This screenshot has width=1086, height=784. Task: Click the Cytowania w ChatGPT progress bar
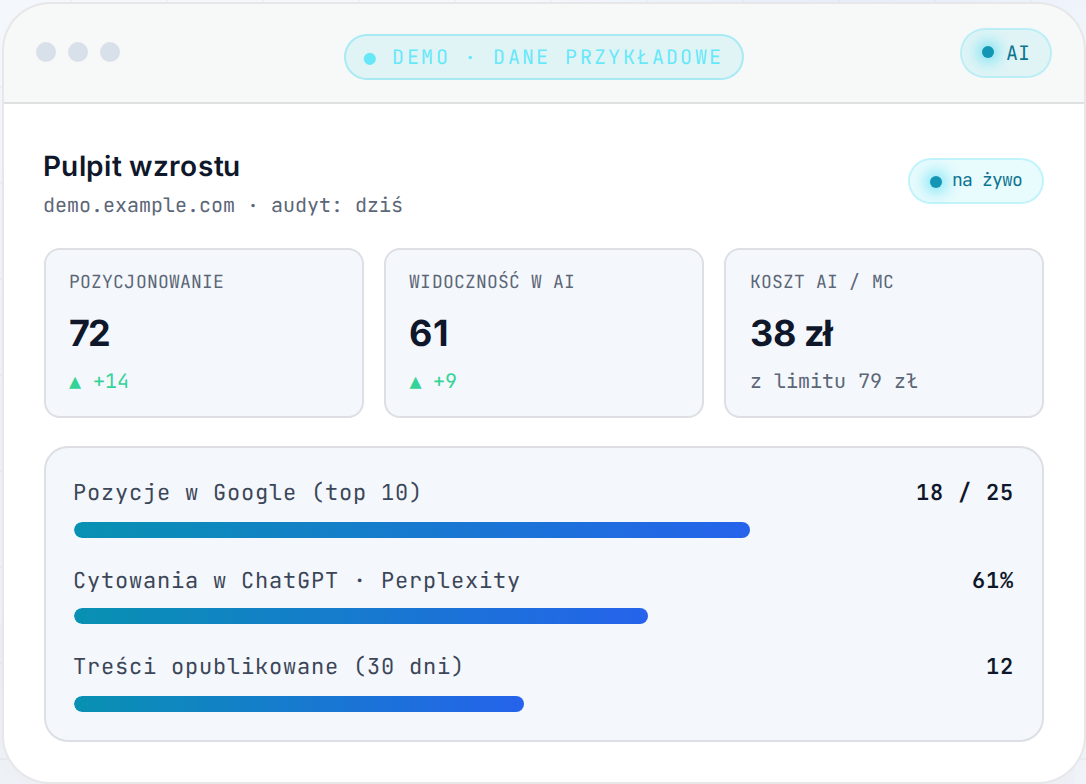[361, 616]
